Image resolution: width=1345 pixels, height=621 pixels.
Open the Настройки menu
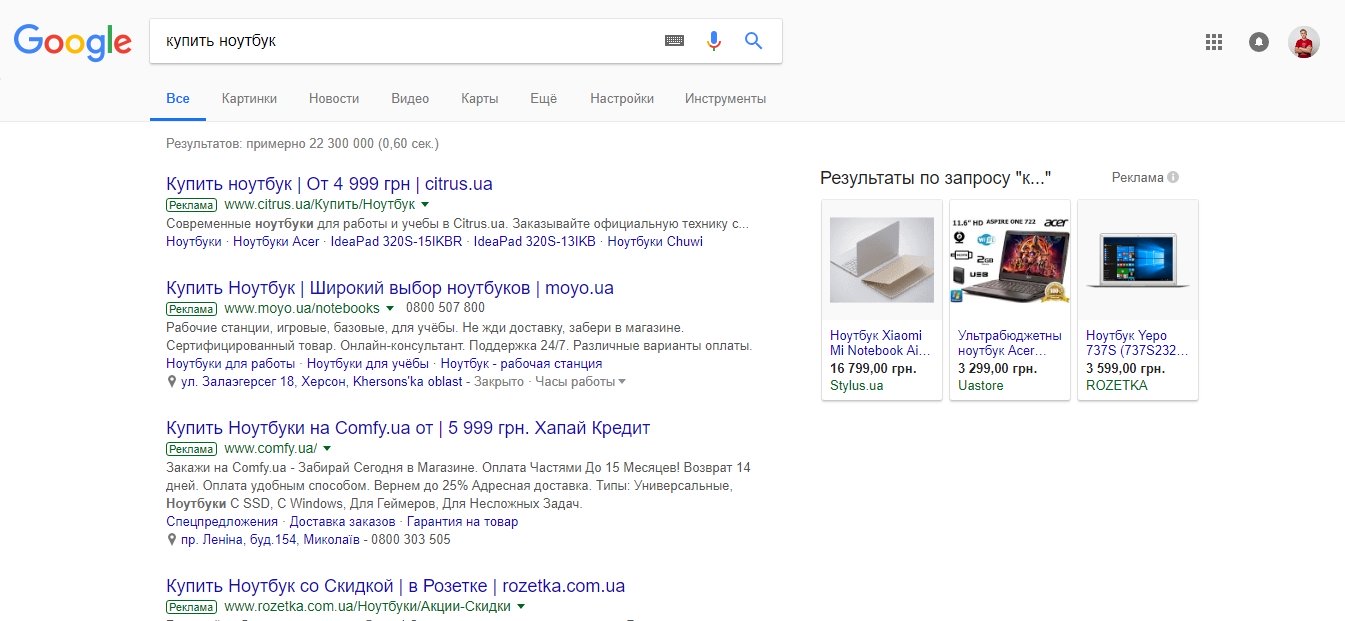coord(622,99)
